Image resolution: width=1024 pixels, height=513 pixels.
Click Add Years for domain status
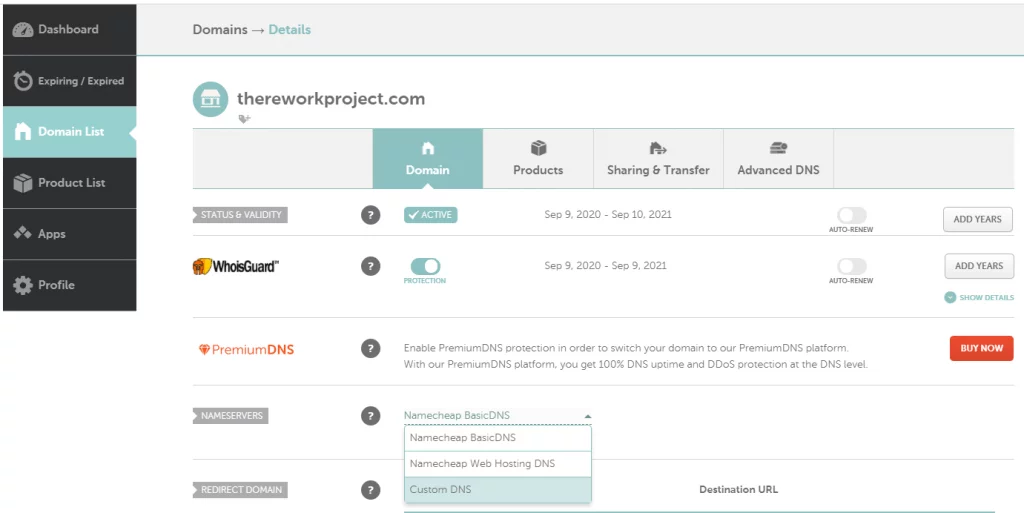[x=978, y=219]
